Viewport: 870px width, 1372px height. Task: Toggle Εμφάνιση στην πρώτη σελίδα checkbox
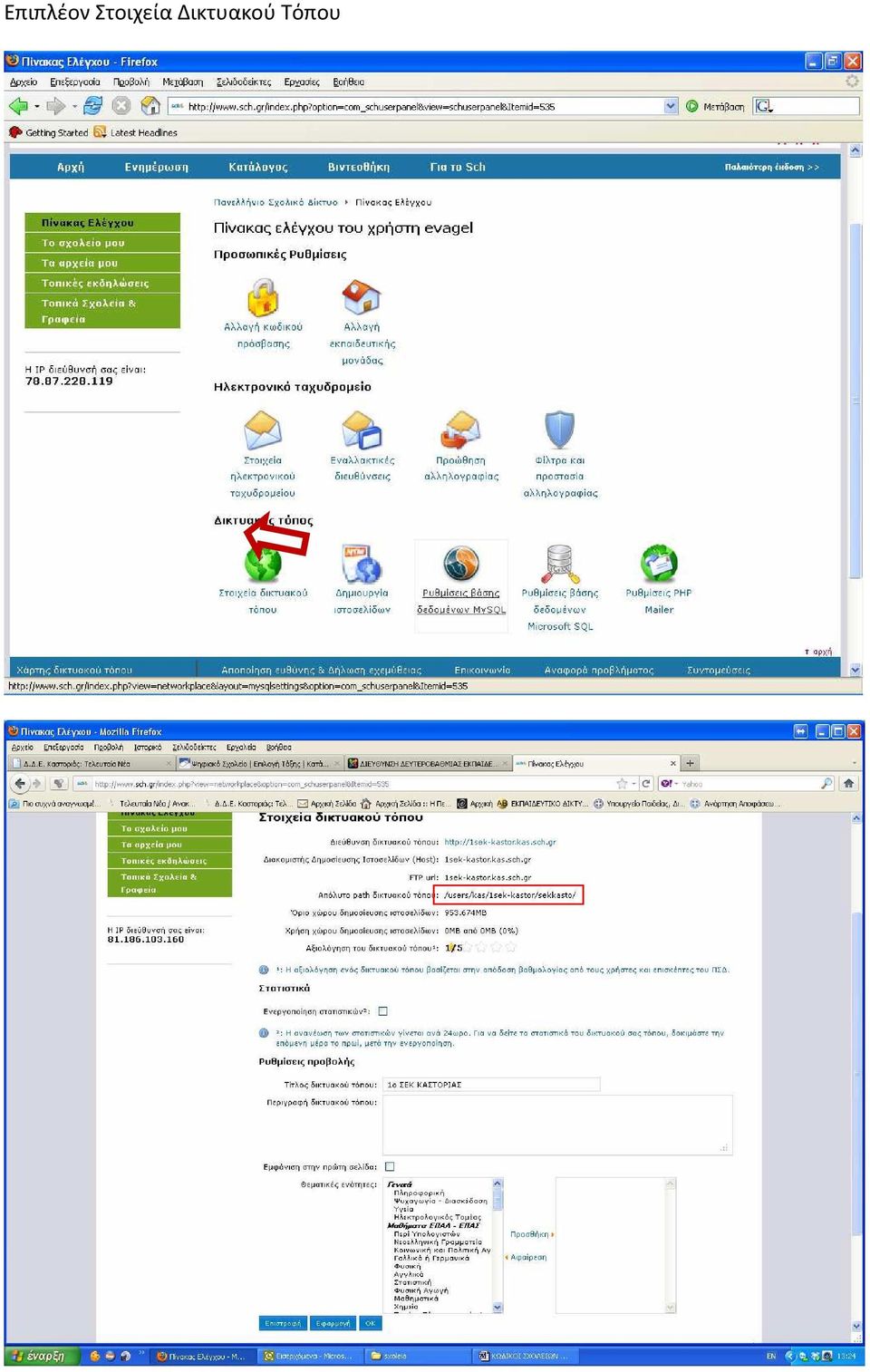(390, 1166)
